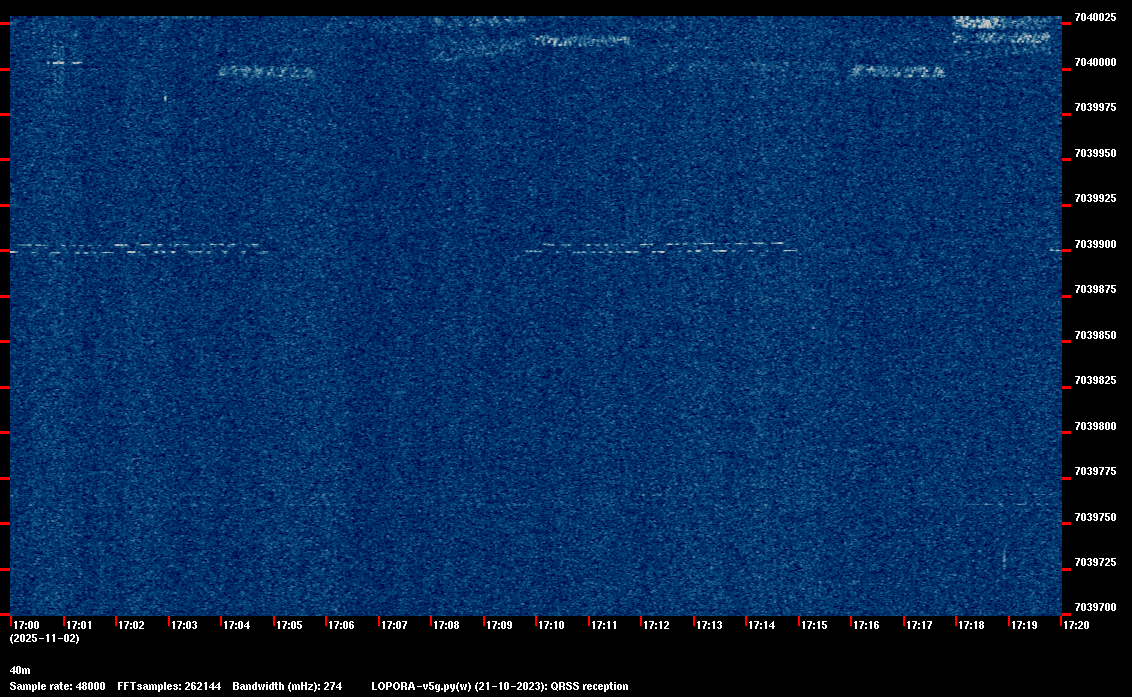Click the LOPORA-v5g.py QRSS reception text

[500, 686]
